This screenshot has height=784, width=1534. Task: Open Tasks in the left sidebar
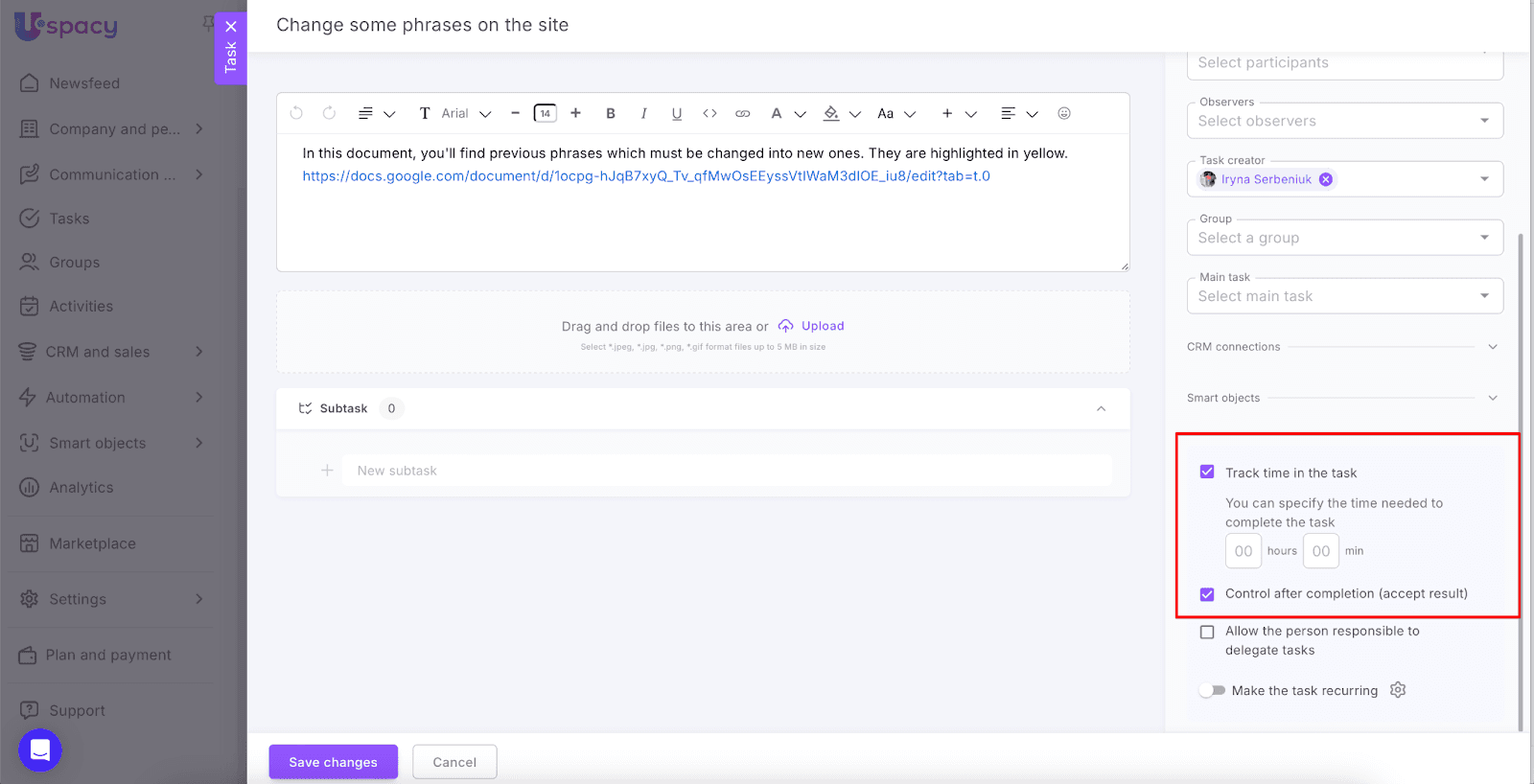[x=69, y=219]
